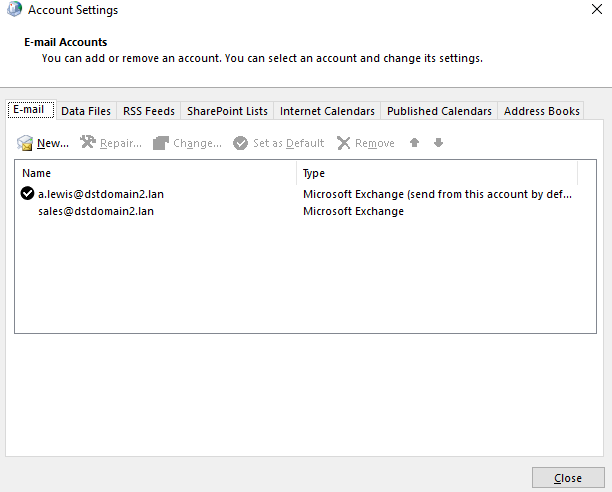Click the Microsoft Exchange type of sales account
Screen dimensions: 612x492
pos(353,211)
